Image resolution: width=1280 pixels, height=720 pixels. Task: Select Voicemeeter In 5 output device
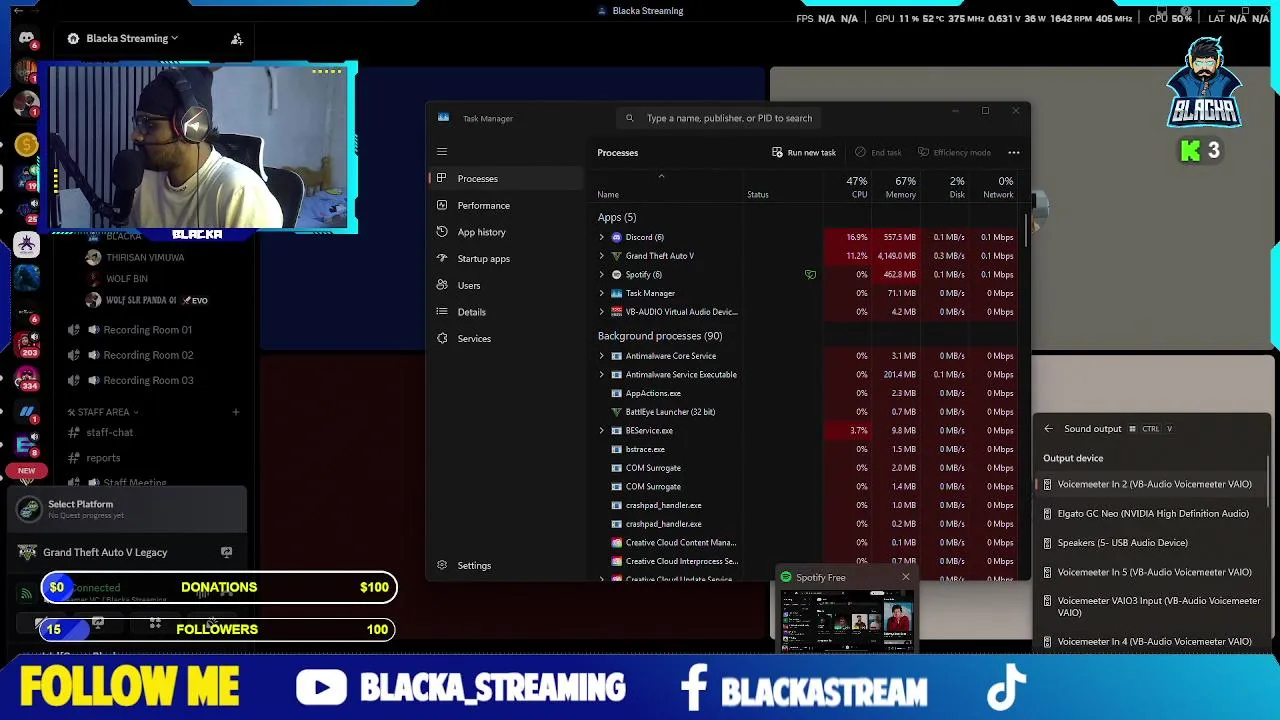pos(1152,572)
